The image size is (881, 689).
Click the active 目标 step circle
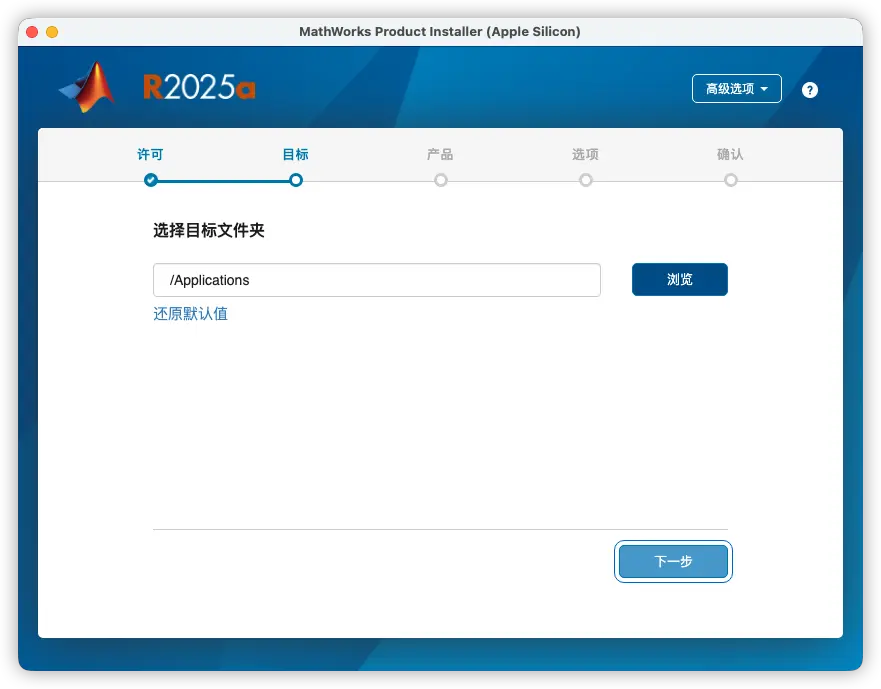click(295, 181)
